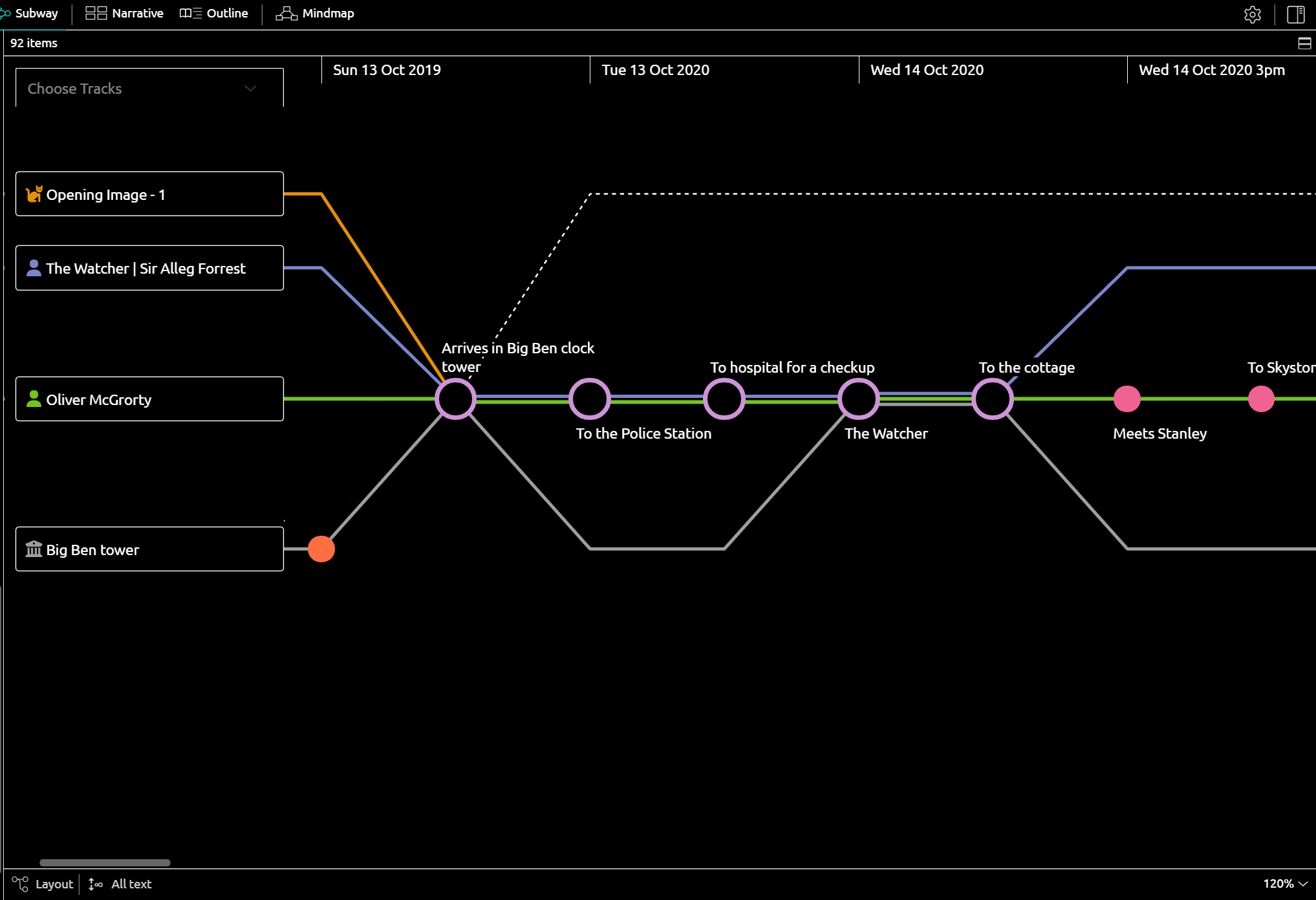
Task: Switch to the Narrative view
Action: point(125,14)
